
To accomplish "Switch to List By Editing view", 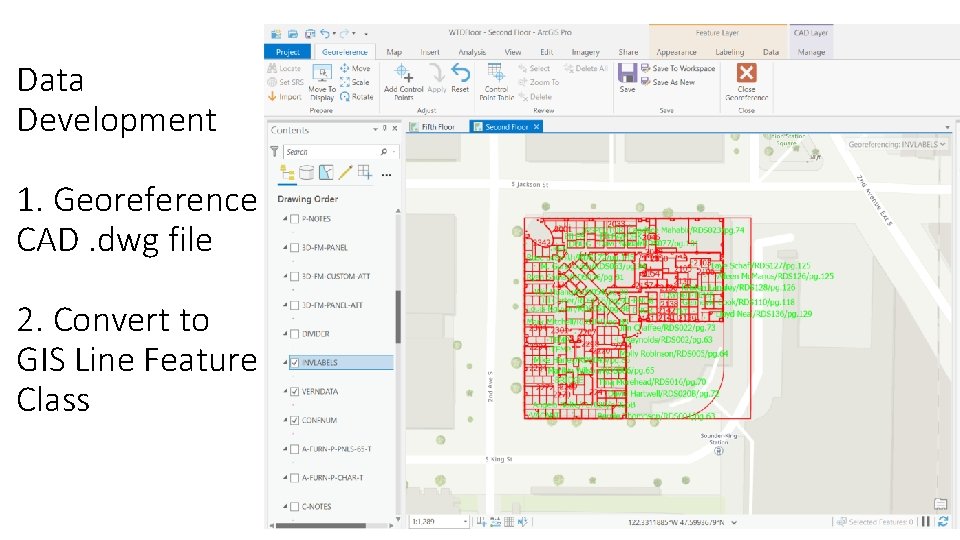I will (x=345, y=173).
